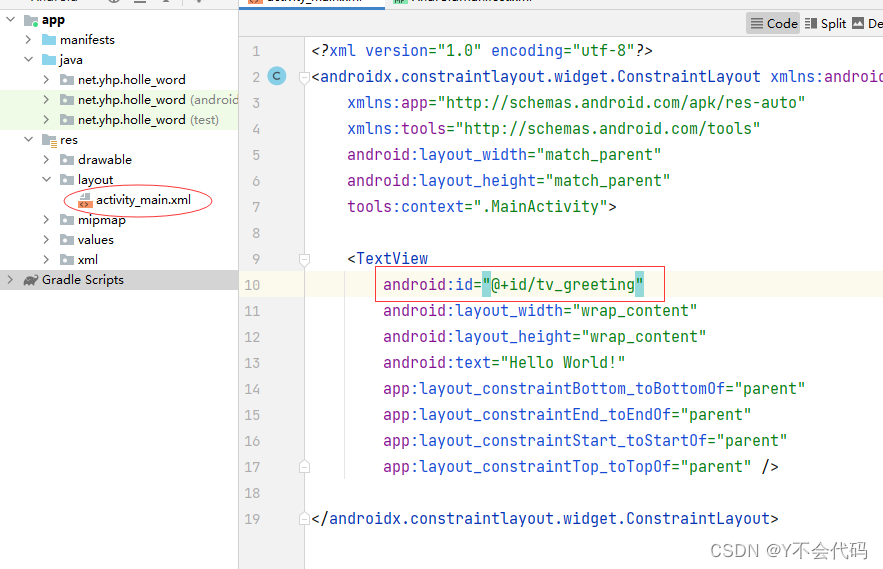Click android:layout_height="wrap_content" on line 12
883x569 pixels.
click(545, 337)
